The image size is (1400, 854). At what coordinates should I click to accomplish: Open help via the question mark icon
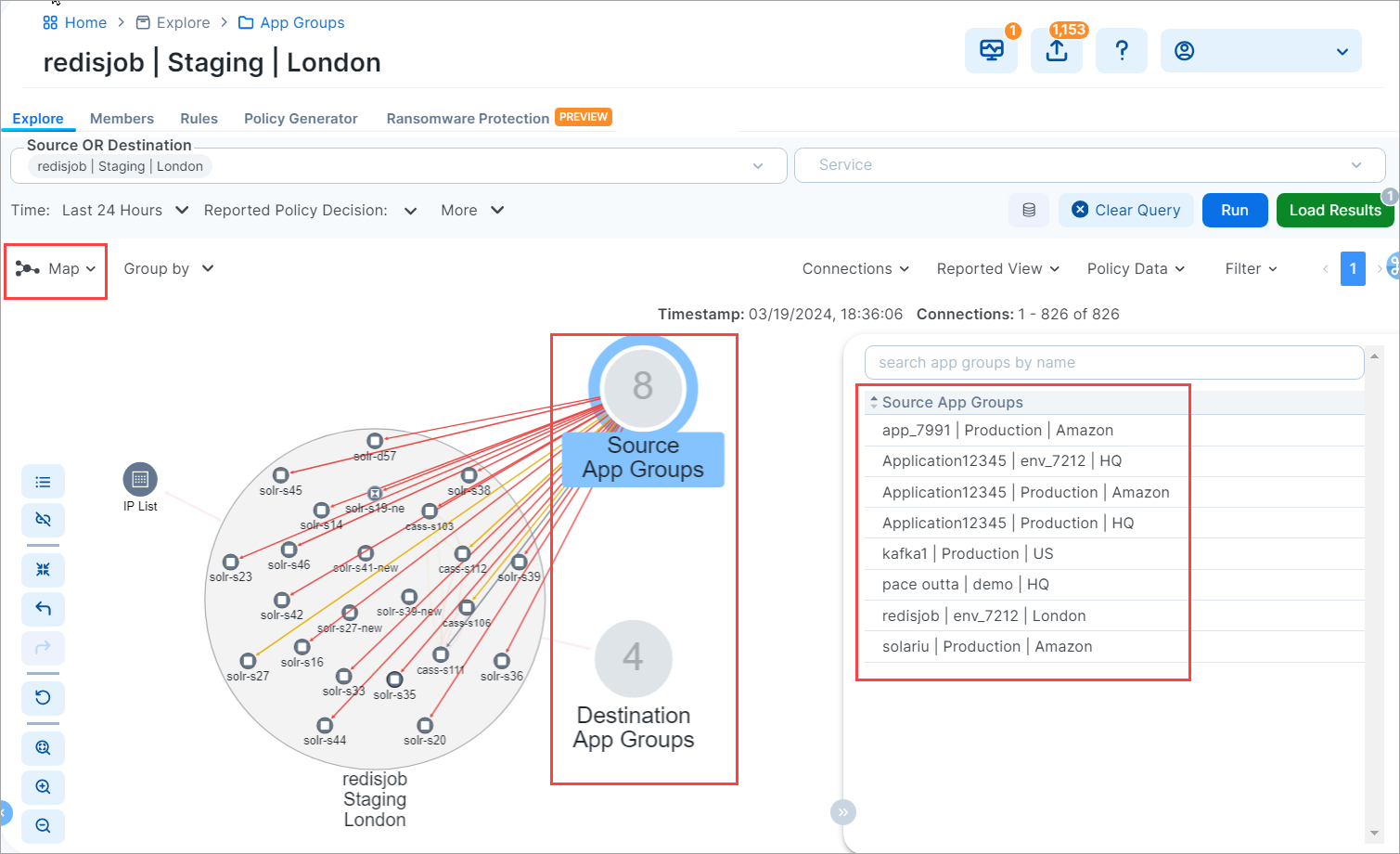pyautogui.click(x=1121, y=51)
